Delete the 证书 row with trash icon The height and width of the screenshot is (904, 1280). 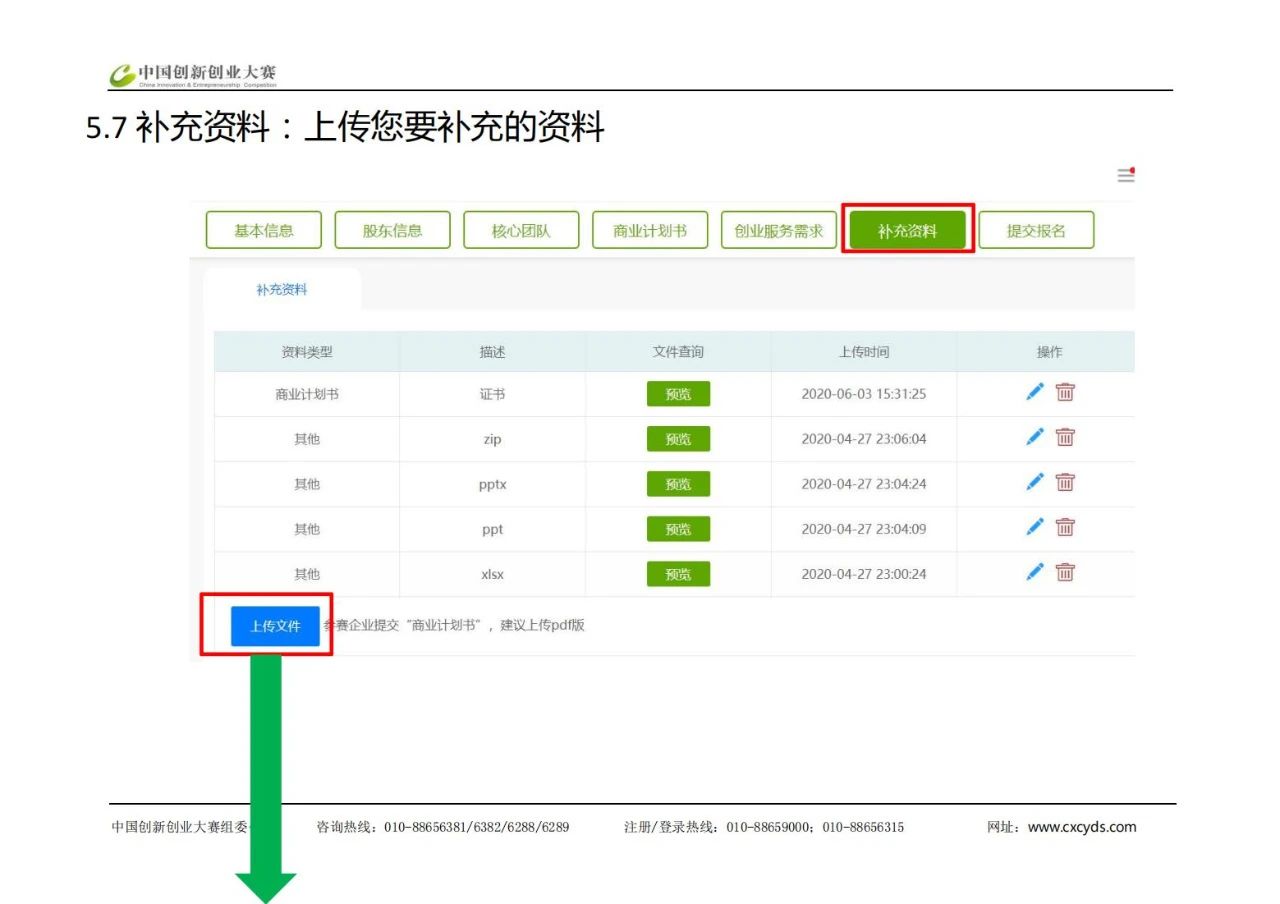click(1065, 392)
